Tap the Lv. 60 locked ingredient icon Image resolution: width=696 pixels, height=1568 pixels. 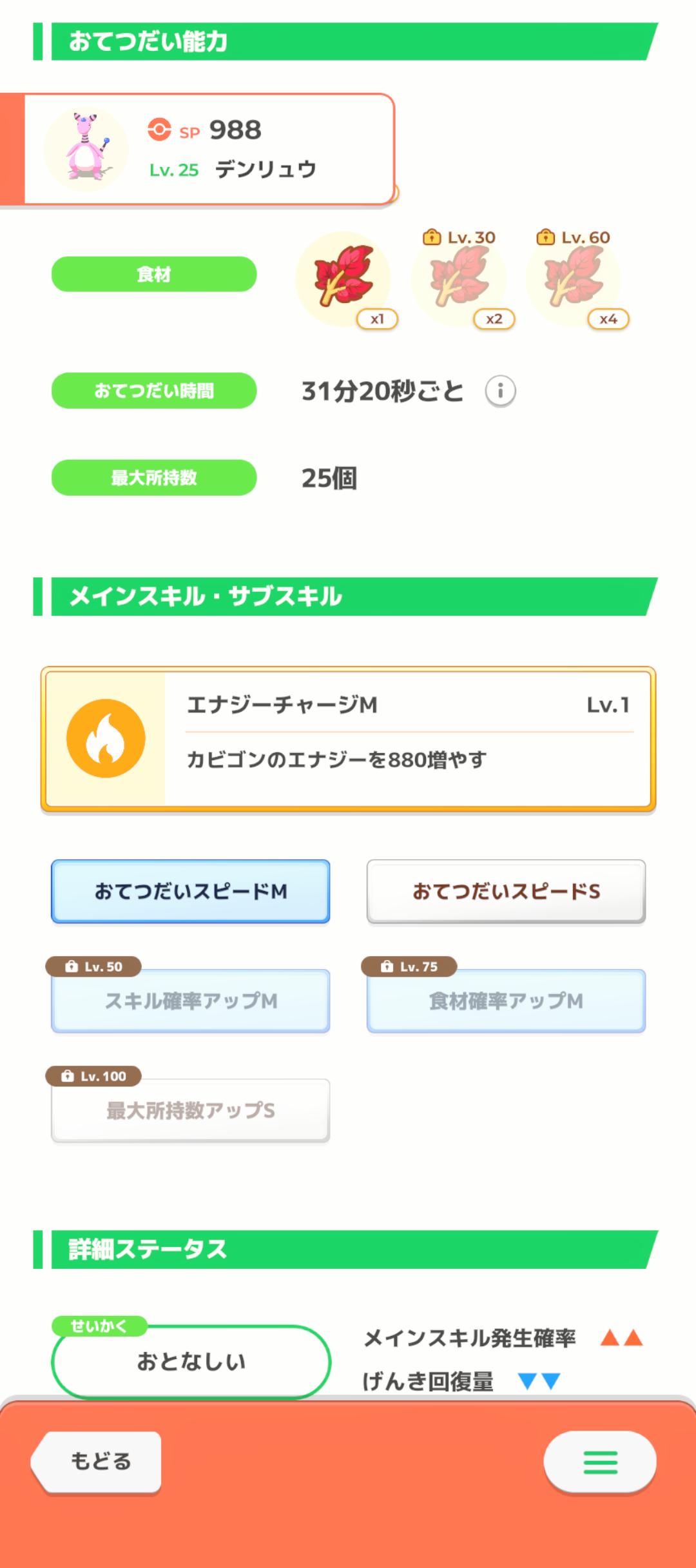pyautogui.click(x=573, y=278)
